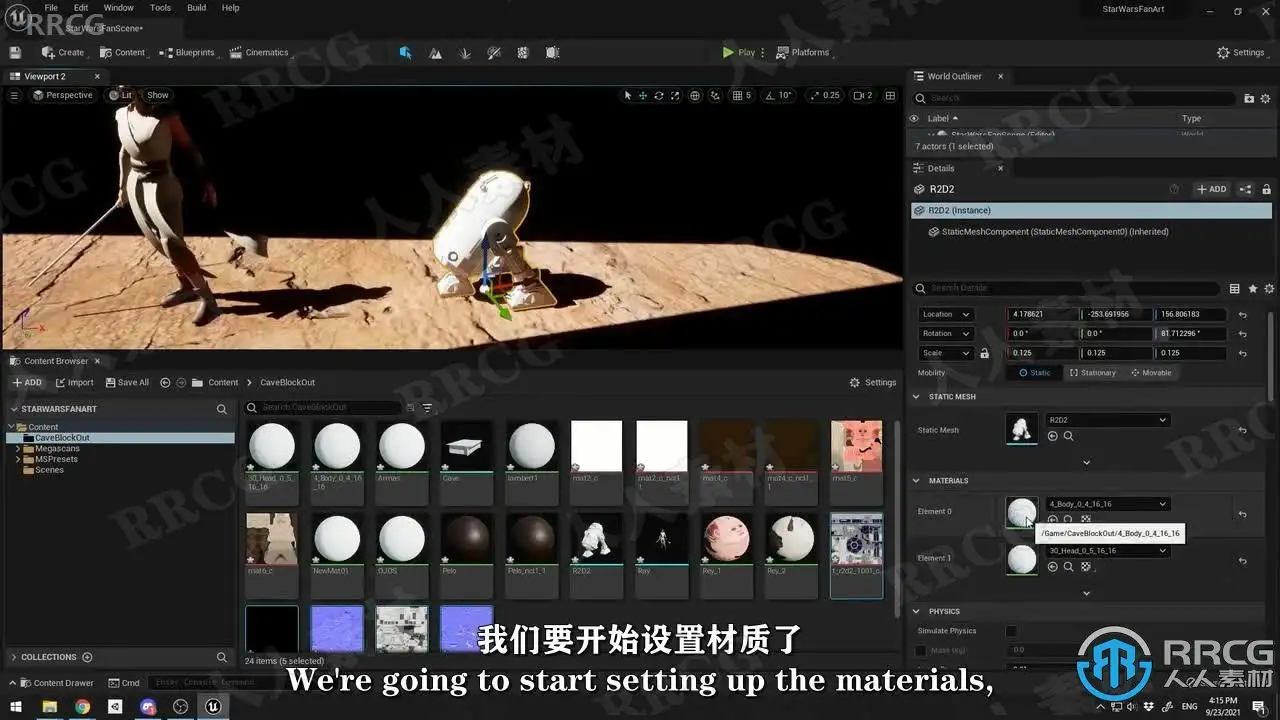Collapse the MATERIALS section

(915, 481)
